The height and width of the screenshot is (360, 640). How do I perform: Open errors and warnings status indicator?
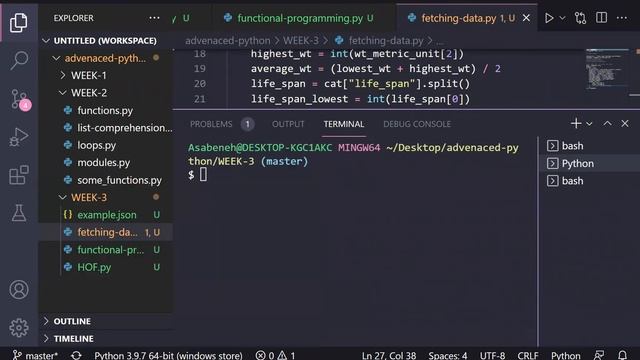[x=275, y=355]
